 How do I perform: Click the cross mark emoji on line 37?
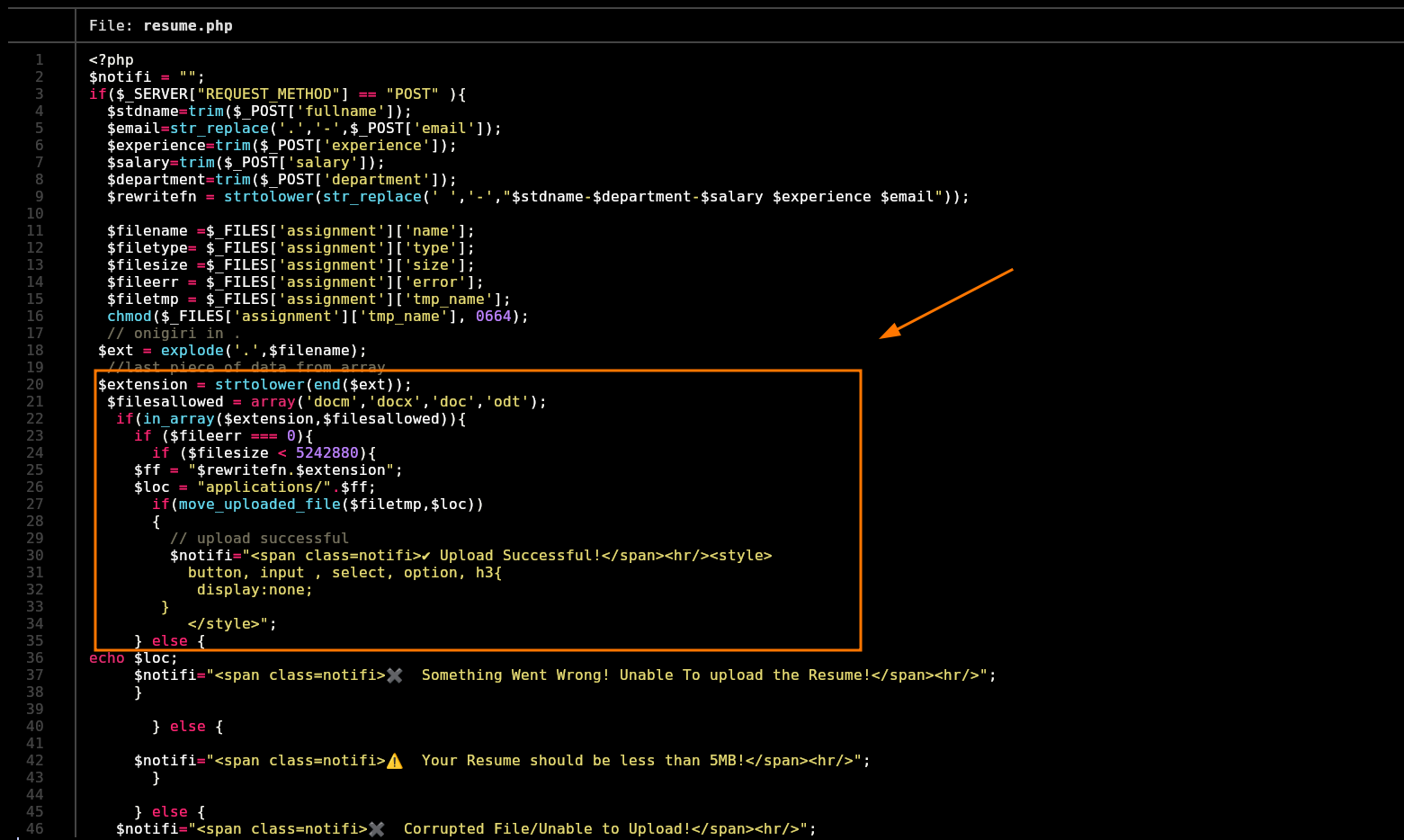(395, 675)
